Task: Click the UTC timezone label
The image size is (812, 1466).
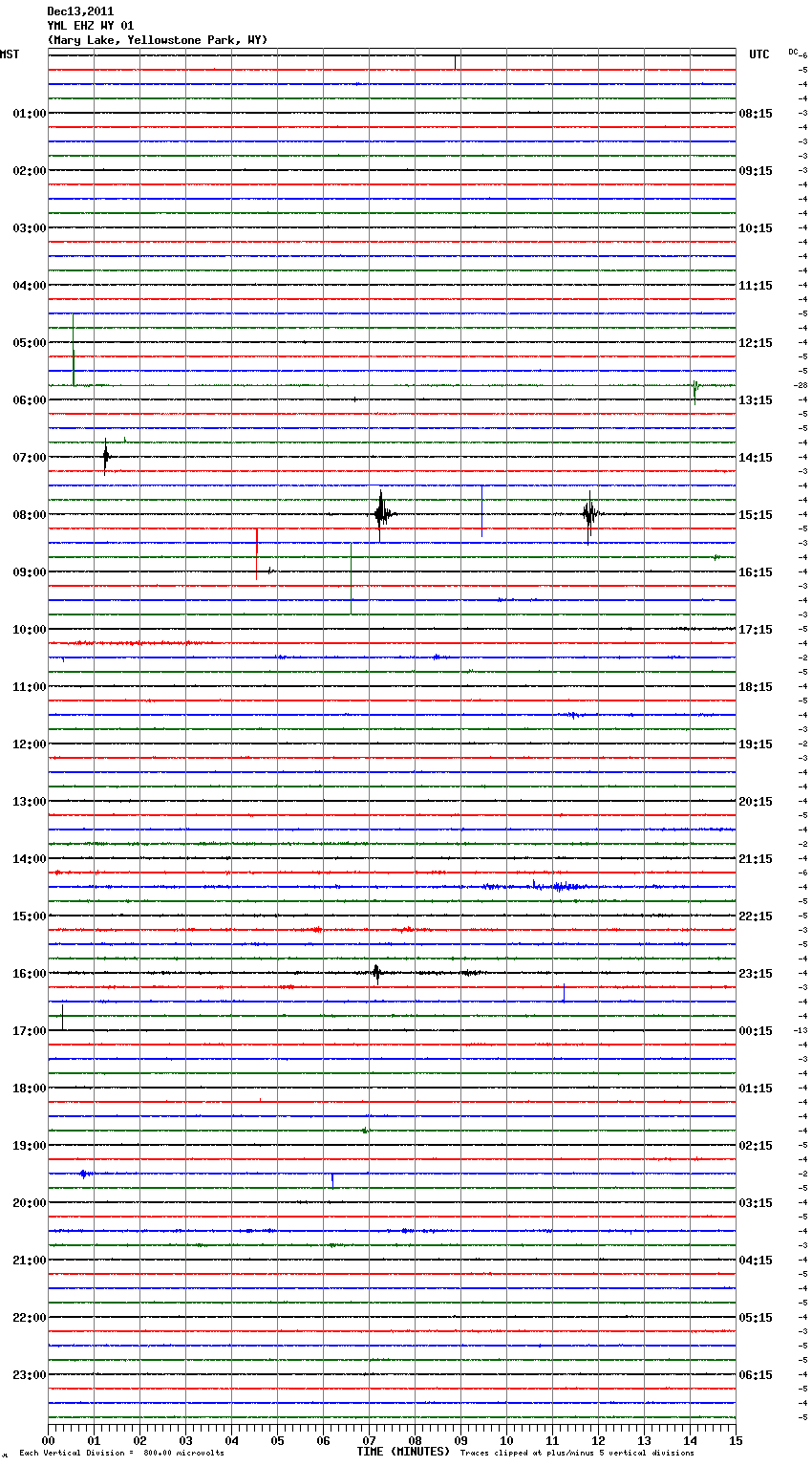Action: tap(759, 54)
